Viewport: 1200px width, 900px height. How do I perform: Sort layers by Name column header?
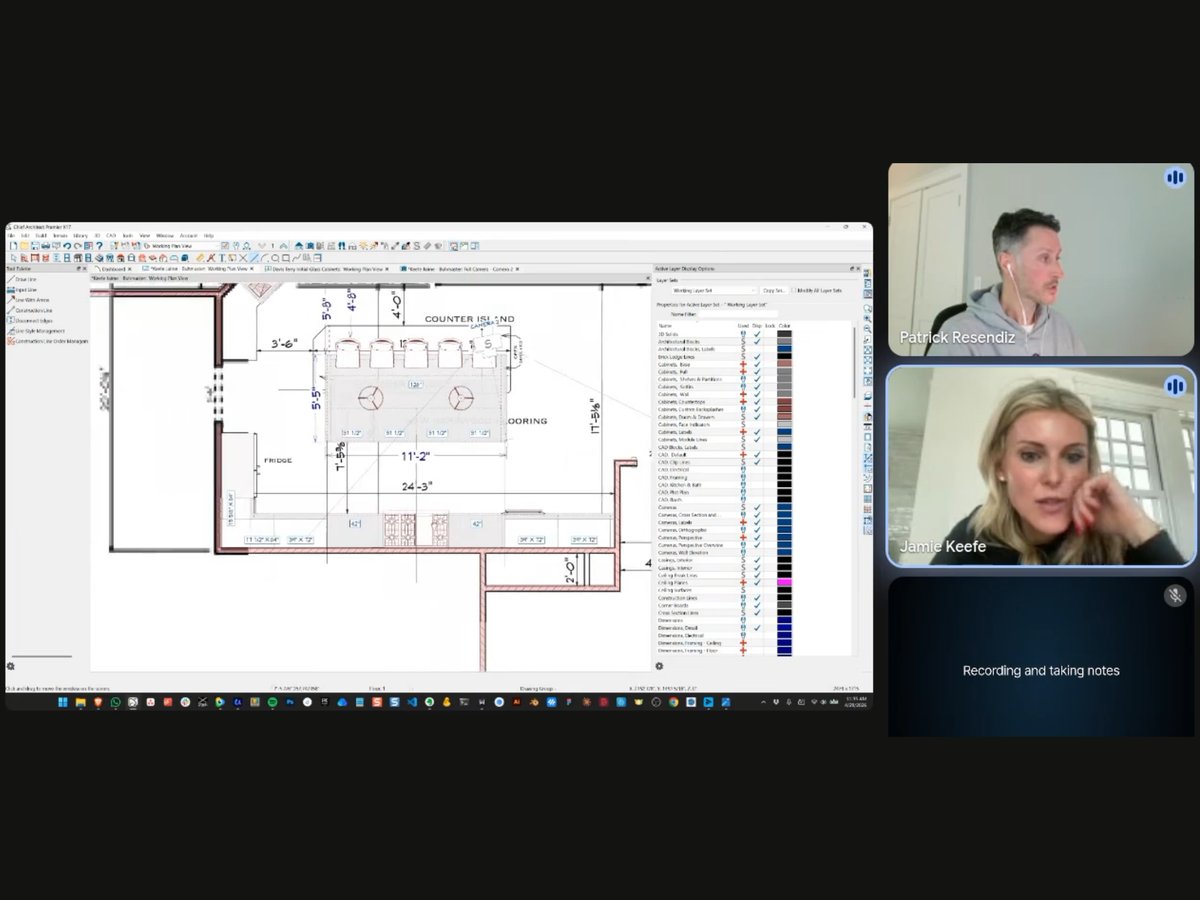663,326
